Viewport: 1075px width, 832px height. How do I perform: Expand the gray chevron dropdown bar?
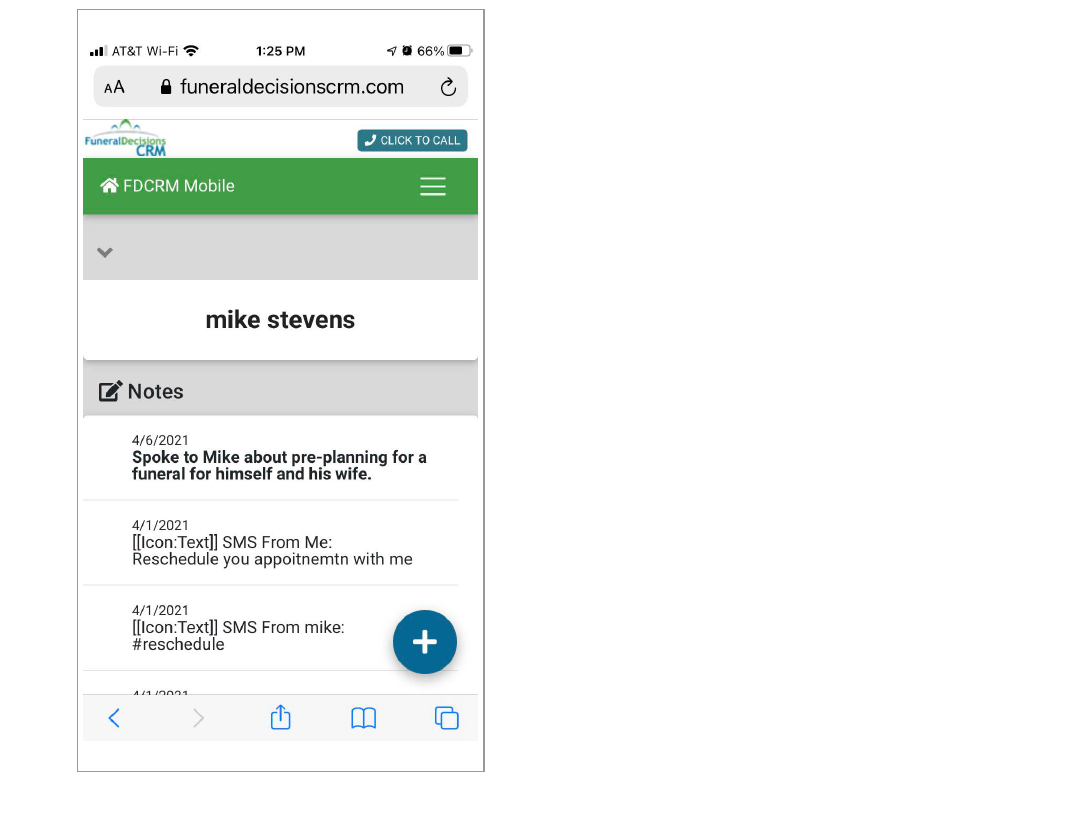click(105, 252)
